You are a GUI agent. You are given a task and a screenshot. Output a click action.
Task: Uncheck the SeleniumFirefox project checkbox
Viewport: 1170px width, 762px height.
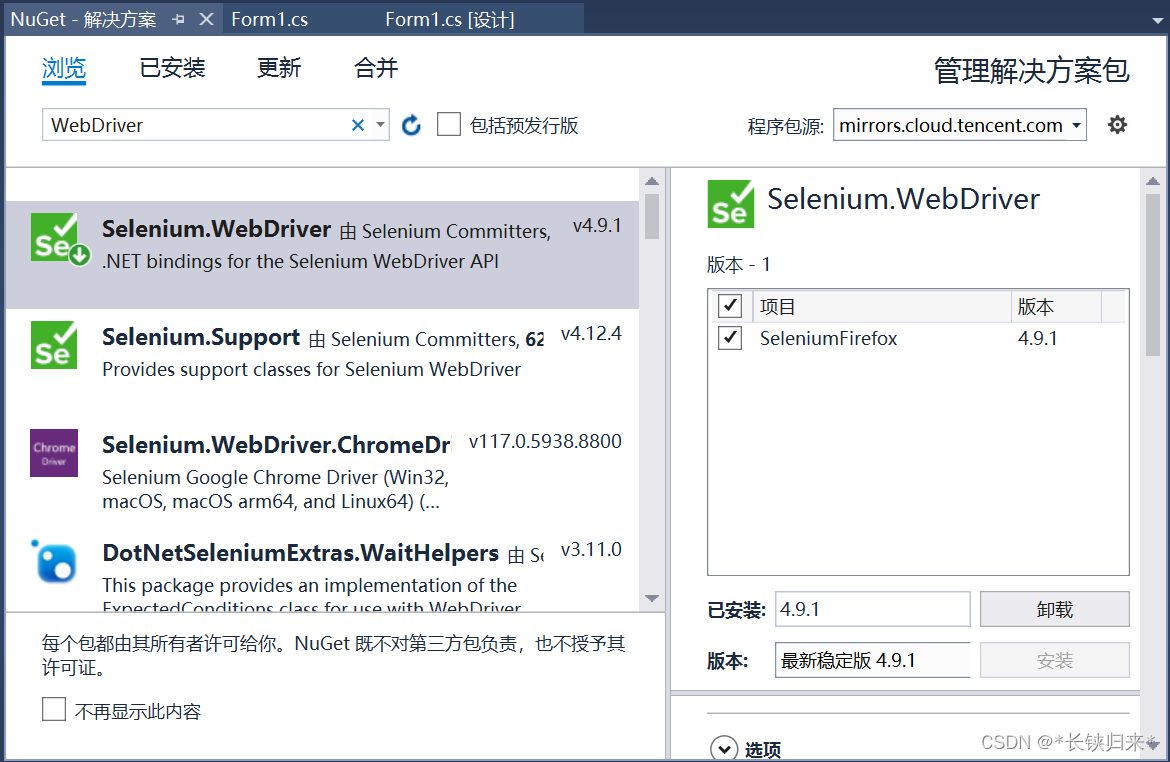pyautogui.click(x=730, y=338)
